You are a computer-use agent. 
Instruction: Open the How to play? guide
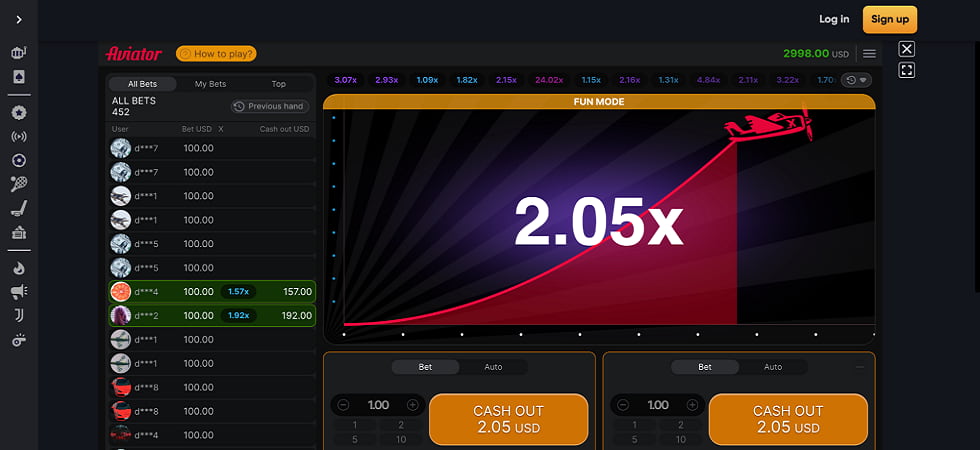coord(216,54)
